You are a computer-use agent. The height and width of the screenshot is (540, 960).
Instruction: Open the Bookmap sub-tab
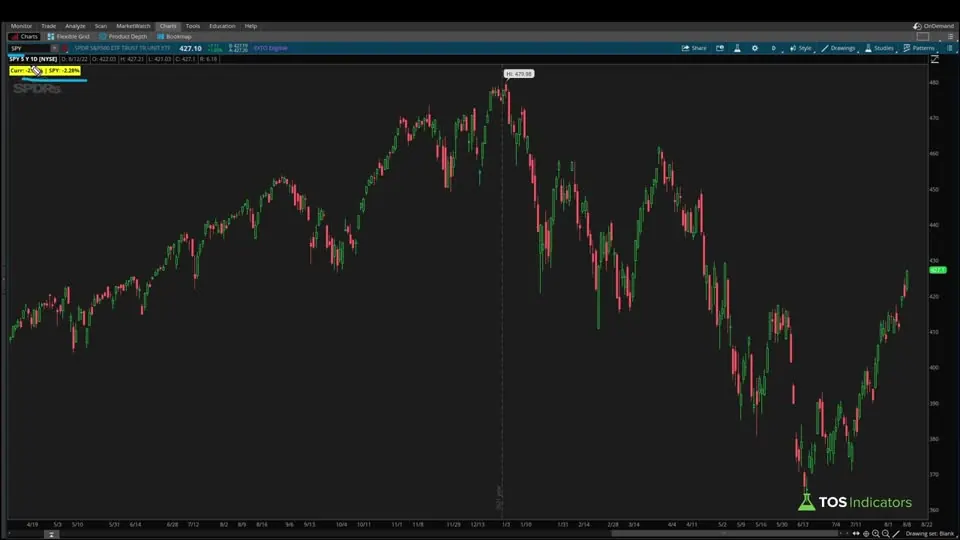click(174, 37)
